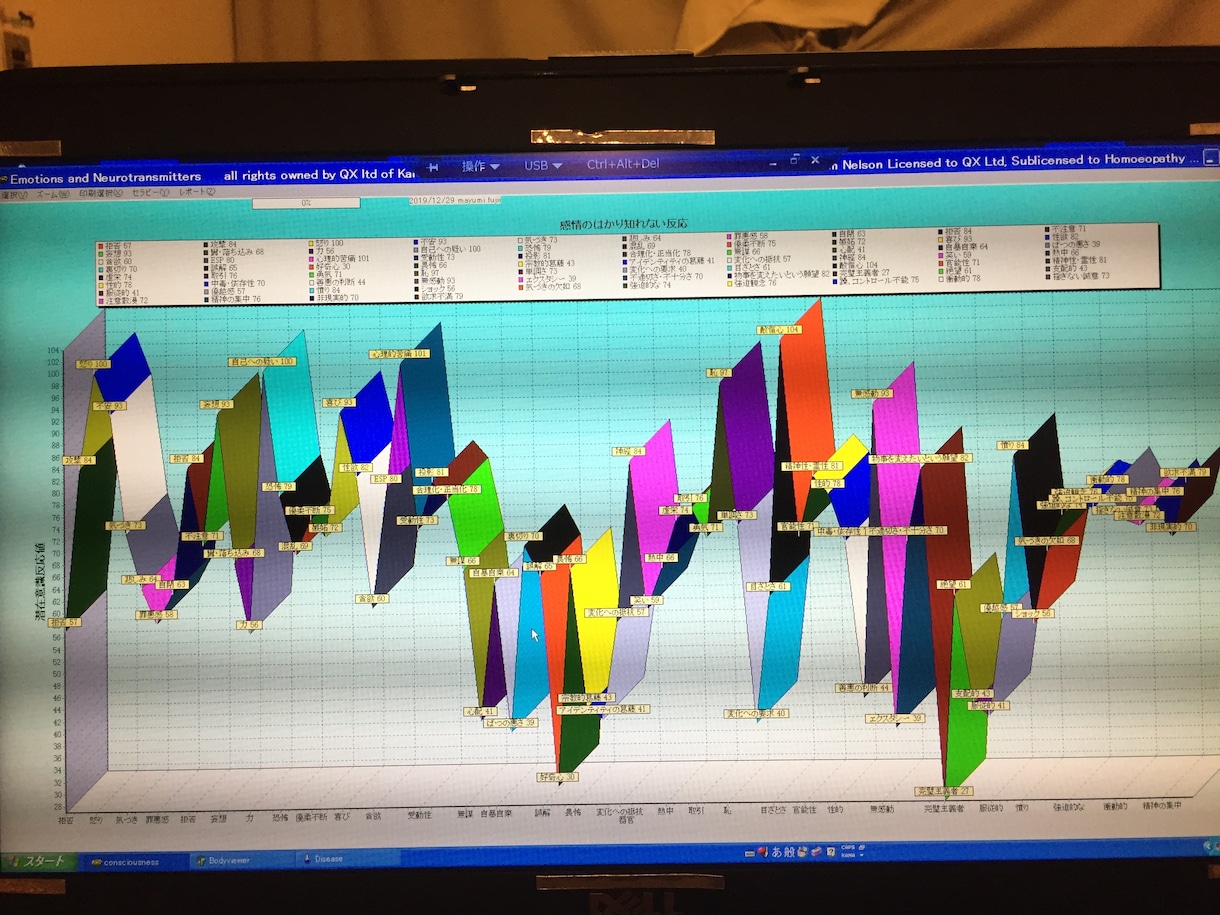Click the あ IME input mode icon
The image size is (1220, 915).
(x=775, y=852)
